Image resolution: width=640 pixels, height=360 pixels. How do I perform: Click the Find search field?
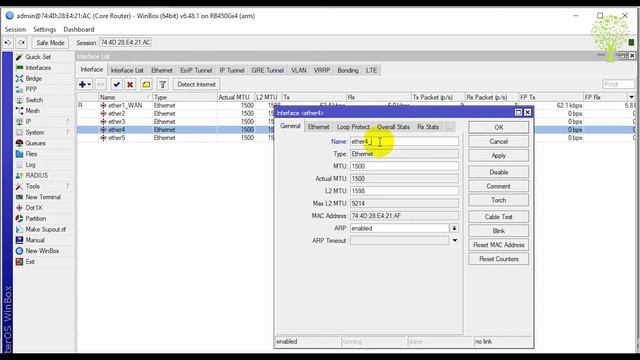(x=618, y=84)
